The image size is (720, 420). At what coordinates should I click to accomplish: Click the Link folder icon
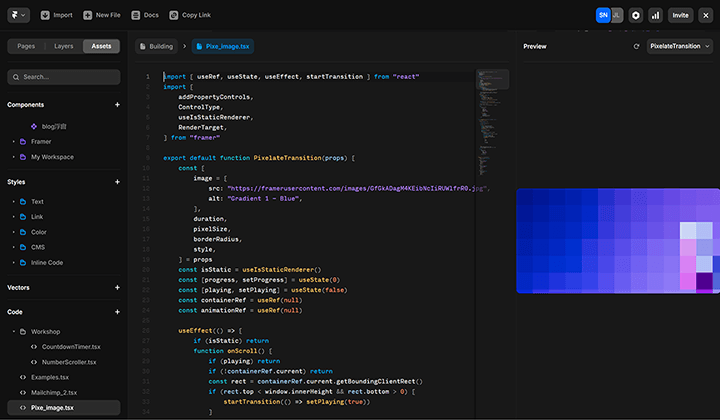pyautogui.click(x=23, y=217)
